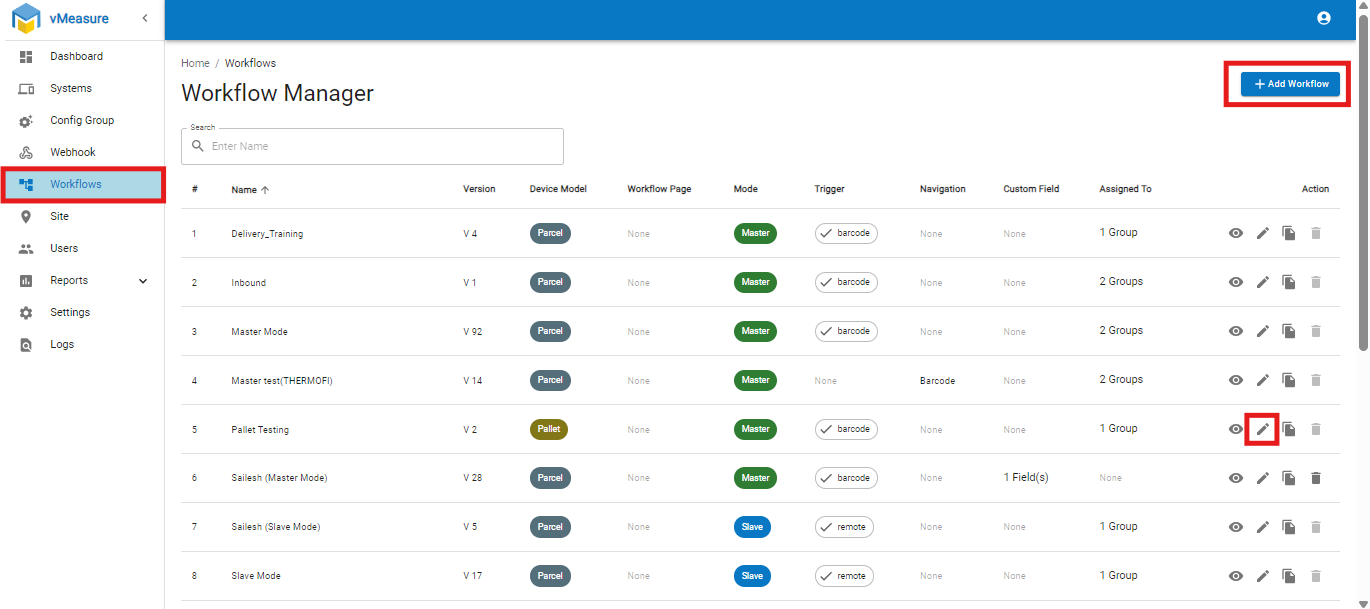1370x609 pixels.
Task: Expand the Reports submenu arrow
Action: click(143, 281)
